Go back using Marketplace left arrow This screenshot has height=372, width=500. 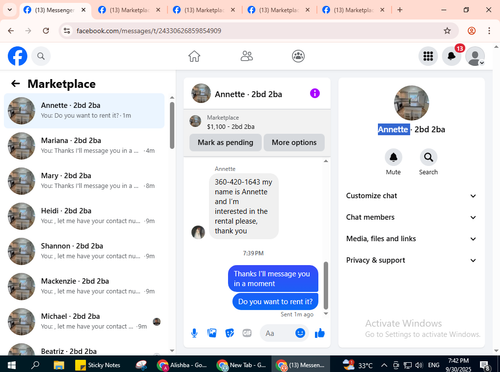tap(16, 83)
